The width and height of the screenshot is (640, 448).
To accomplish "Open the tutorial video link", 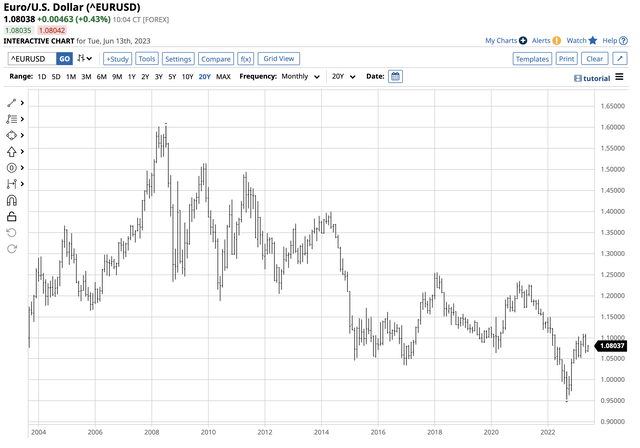I will pyautogui.click(x=592, y=78).
